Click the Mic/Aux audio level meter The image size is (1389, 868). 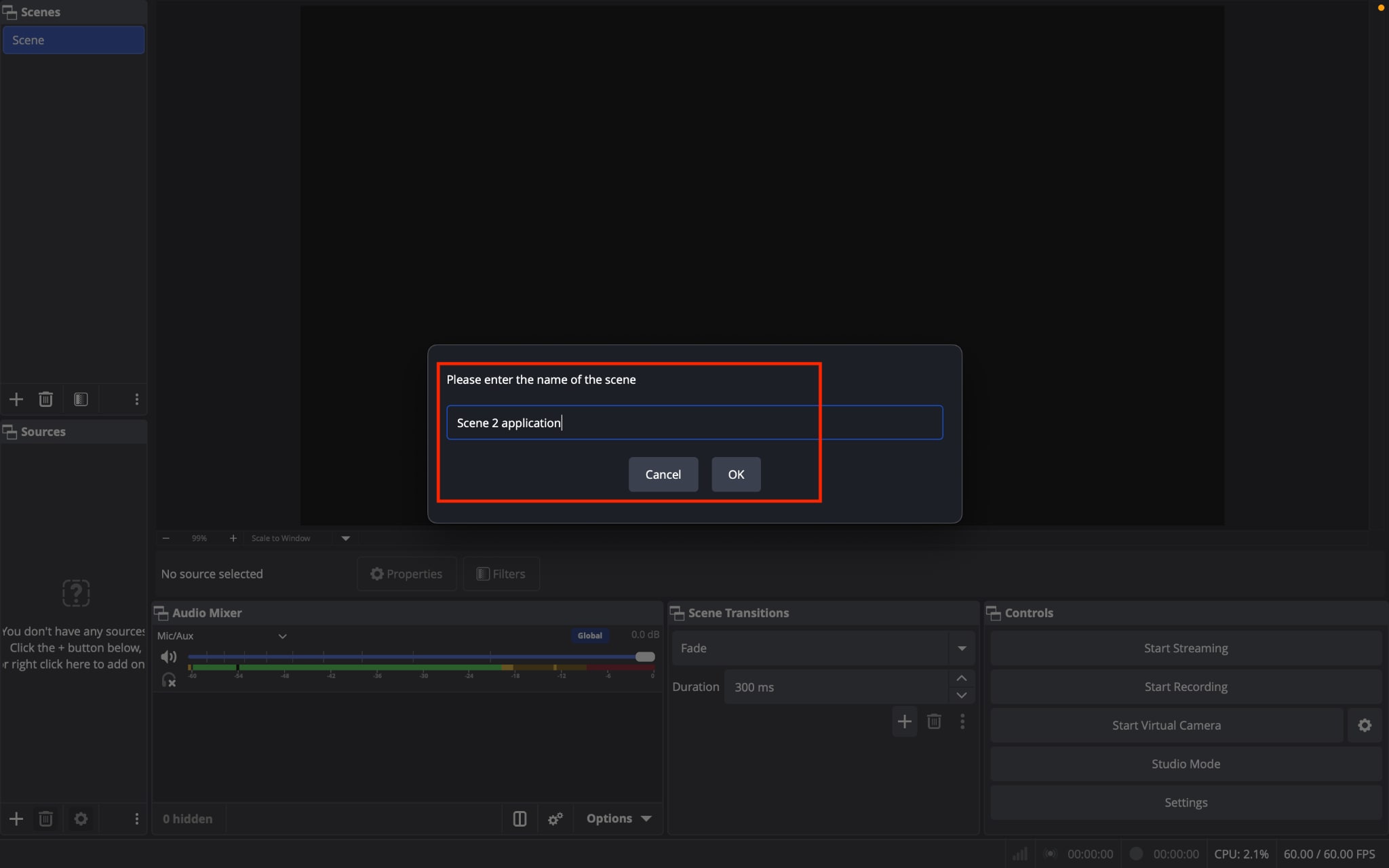tap(421, 668)
